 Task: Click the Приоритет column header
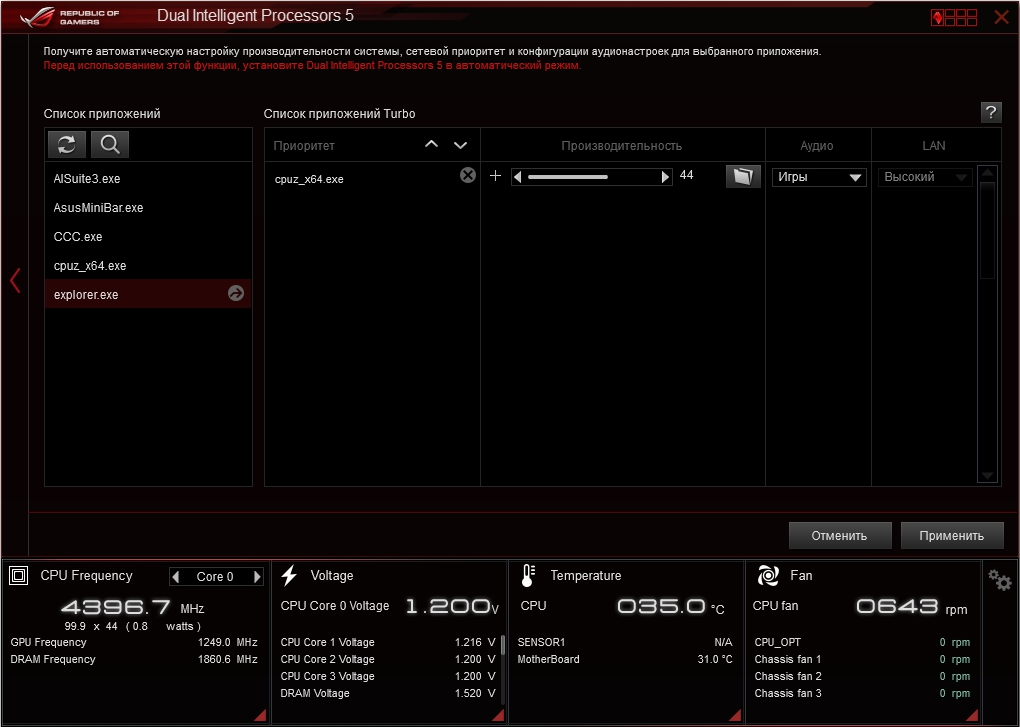point(304,146)
